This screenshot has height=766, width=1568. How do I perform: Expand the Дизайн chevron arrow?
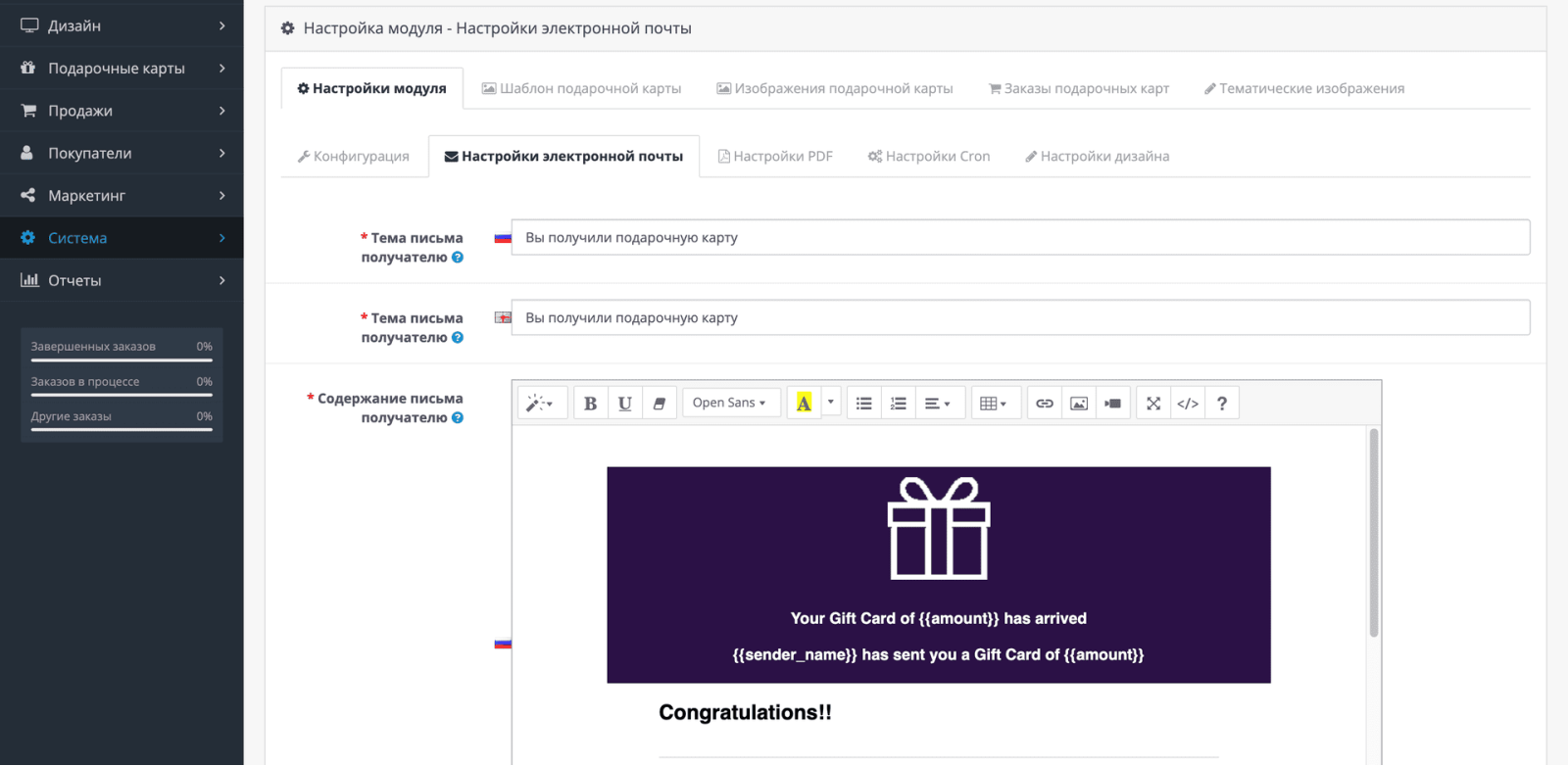(222, 25)
